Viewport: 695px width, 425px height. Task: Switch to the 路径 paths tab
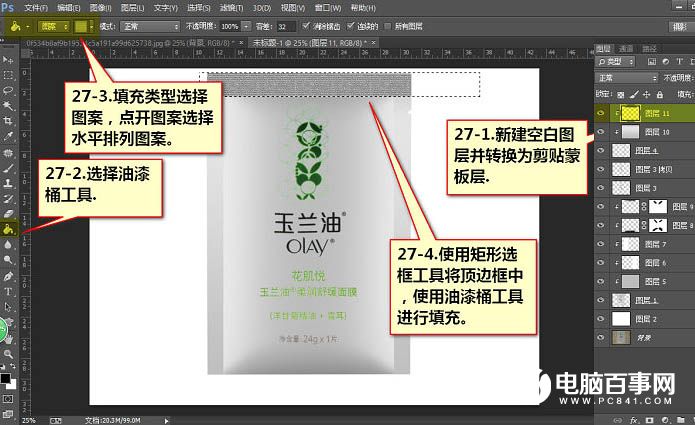point(650,49)
